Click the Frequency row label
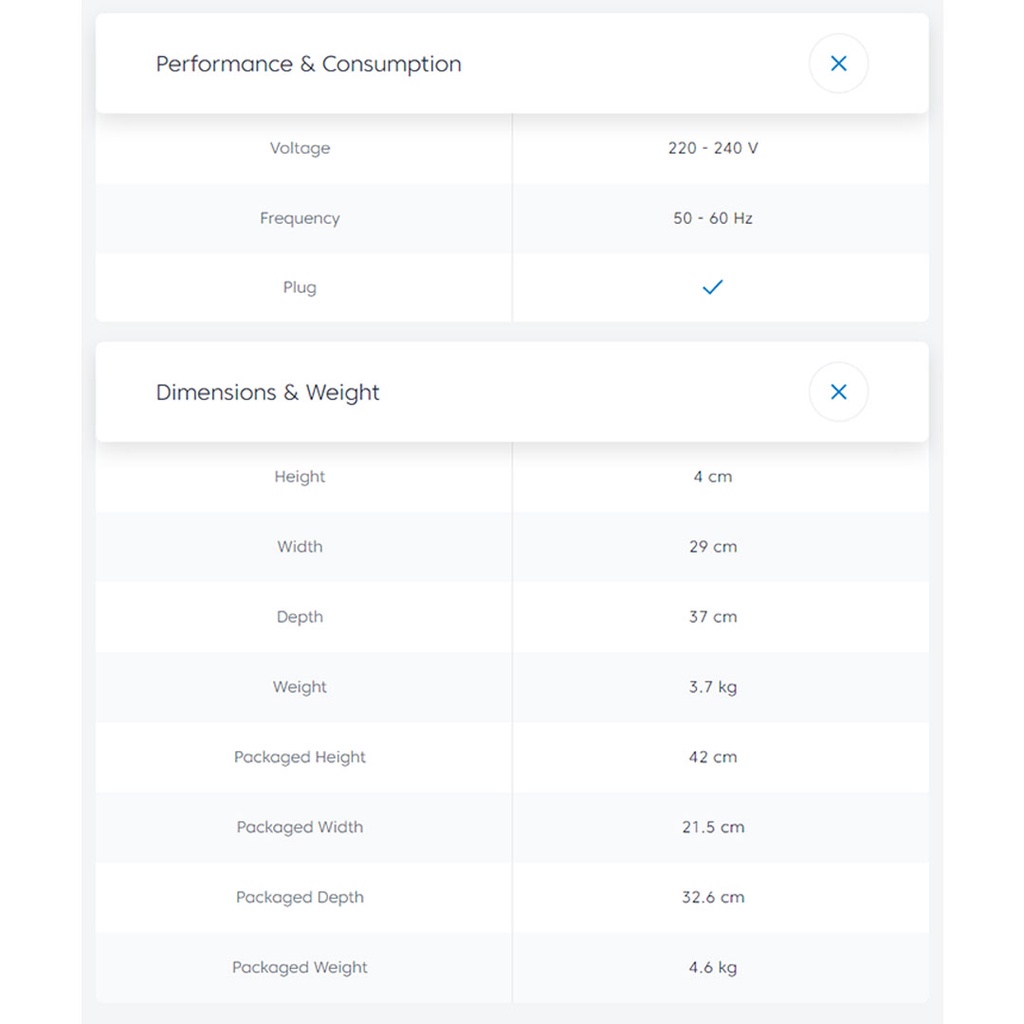 [x=300, y=218]
